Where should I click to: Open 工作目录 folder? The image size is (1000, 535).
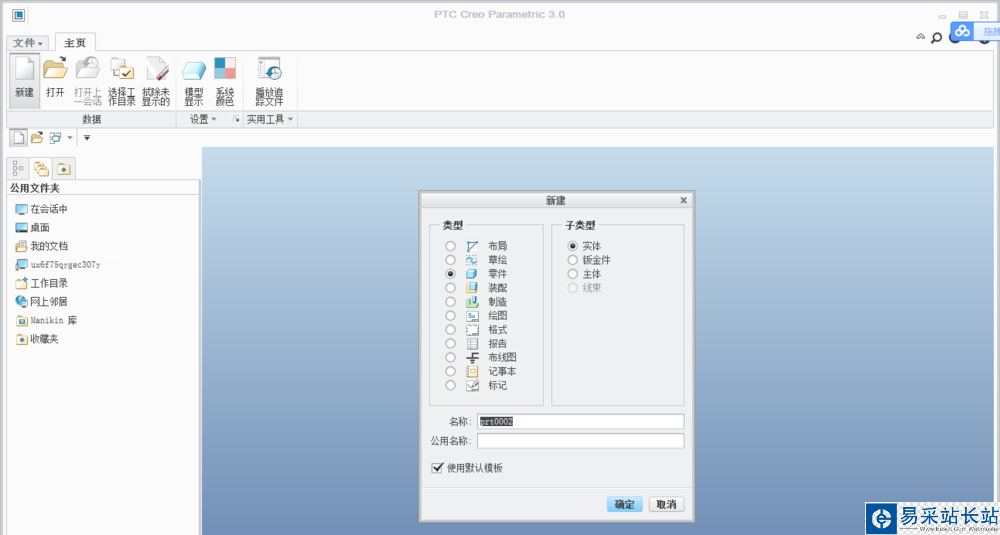click(x=41, y=283)
